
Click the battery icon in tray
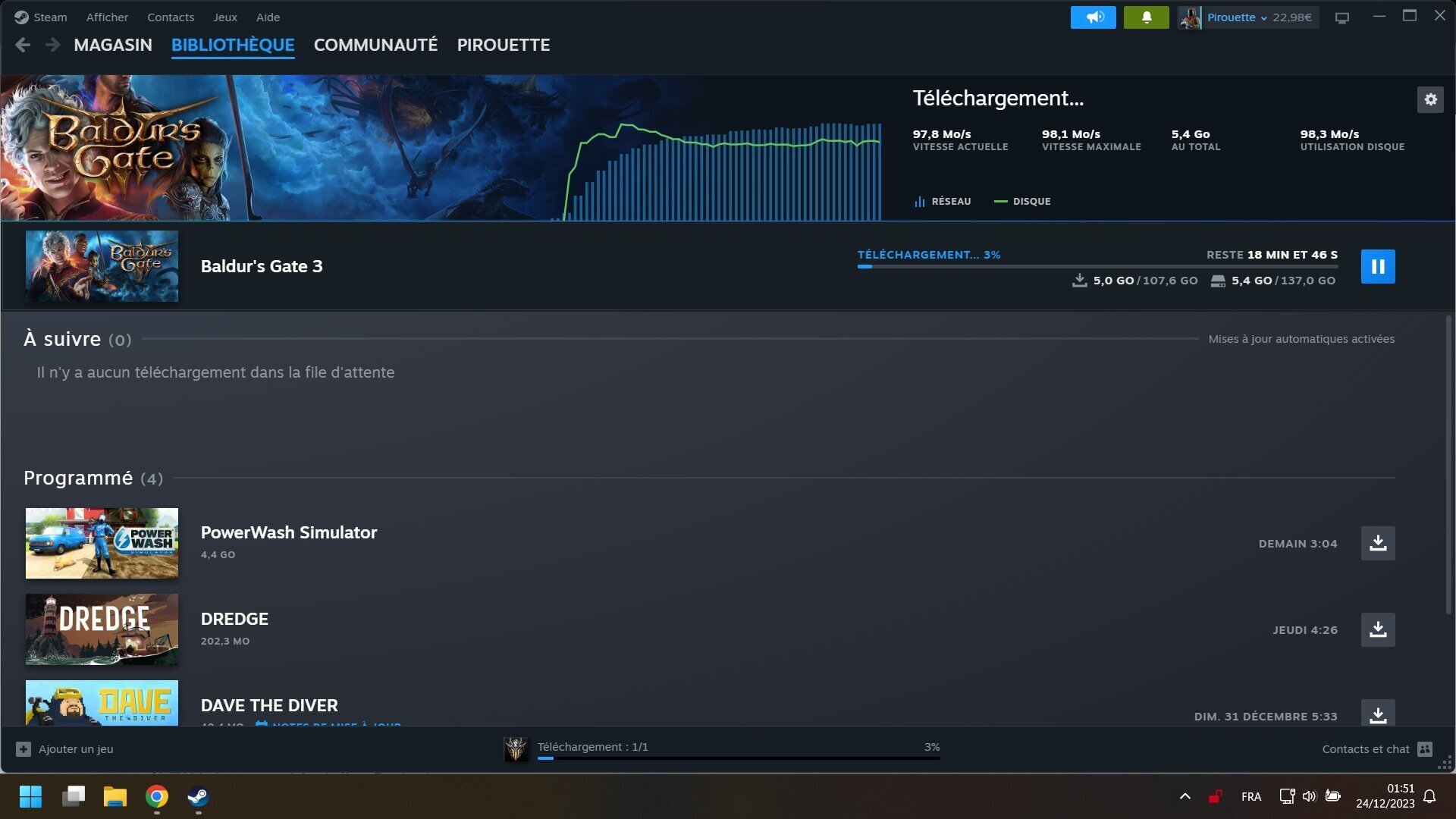1332,796
